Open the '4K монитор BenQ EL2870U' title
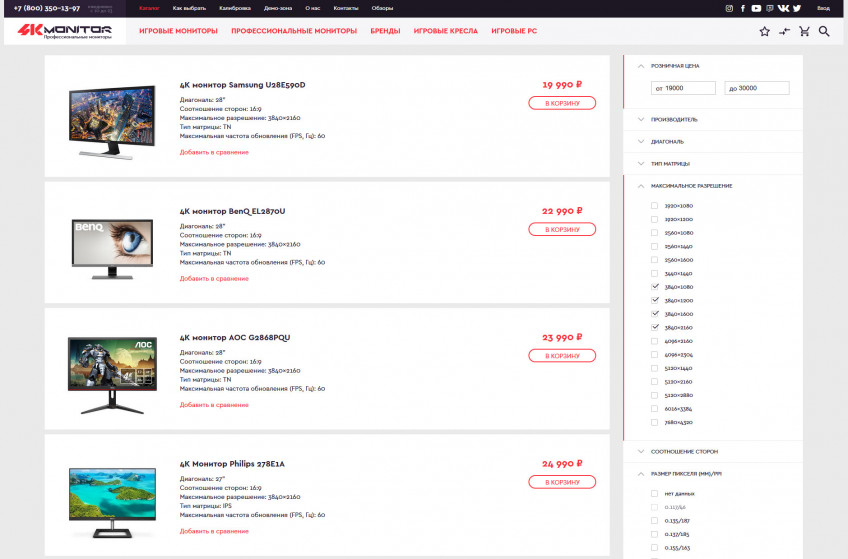 pyautogui.click(x=232, y=211)
